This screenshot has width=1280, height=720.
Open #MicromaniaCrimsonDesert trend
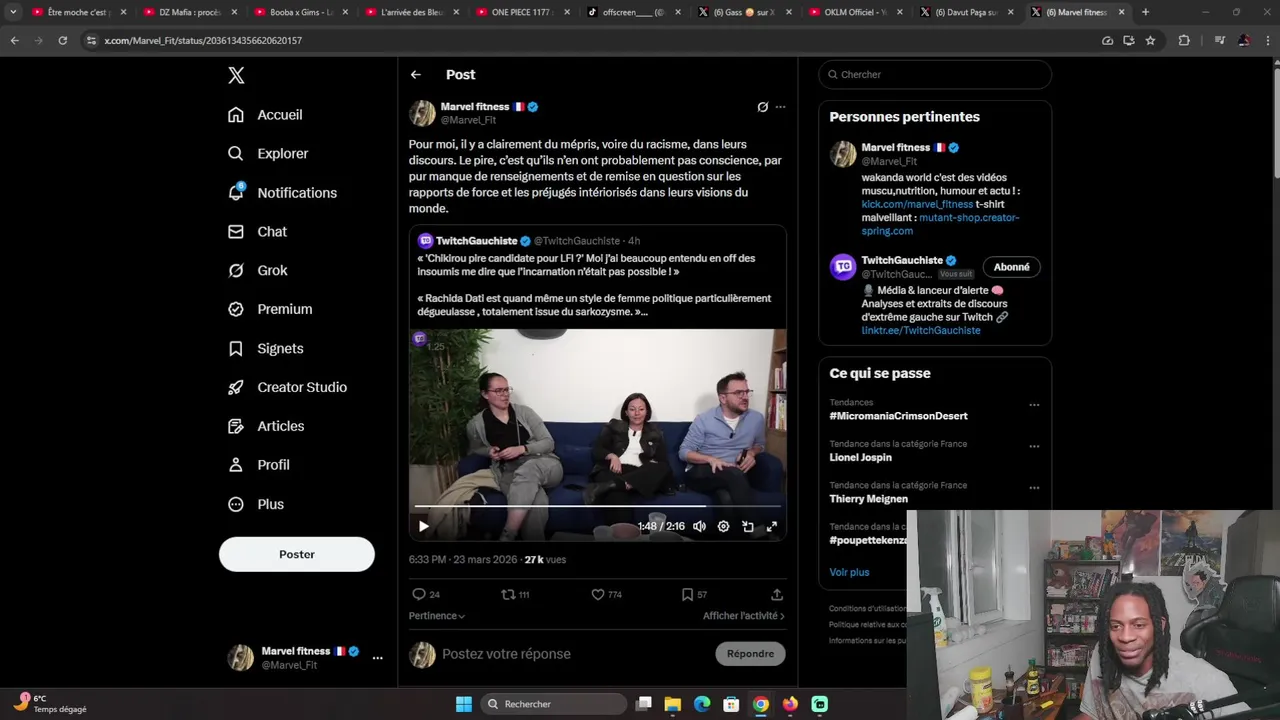click(x=898, y=416)
